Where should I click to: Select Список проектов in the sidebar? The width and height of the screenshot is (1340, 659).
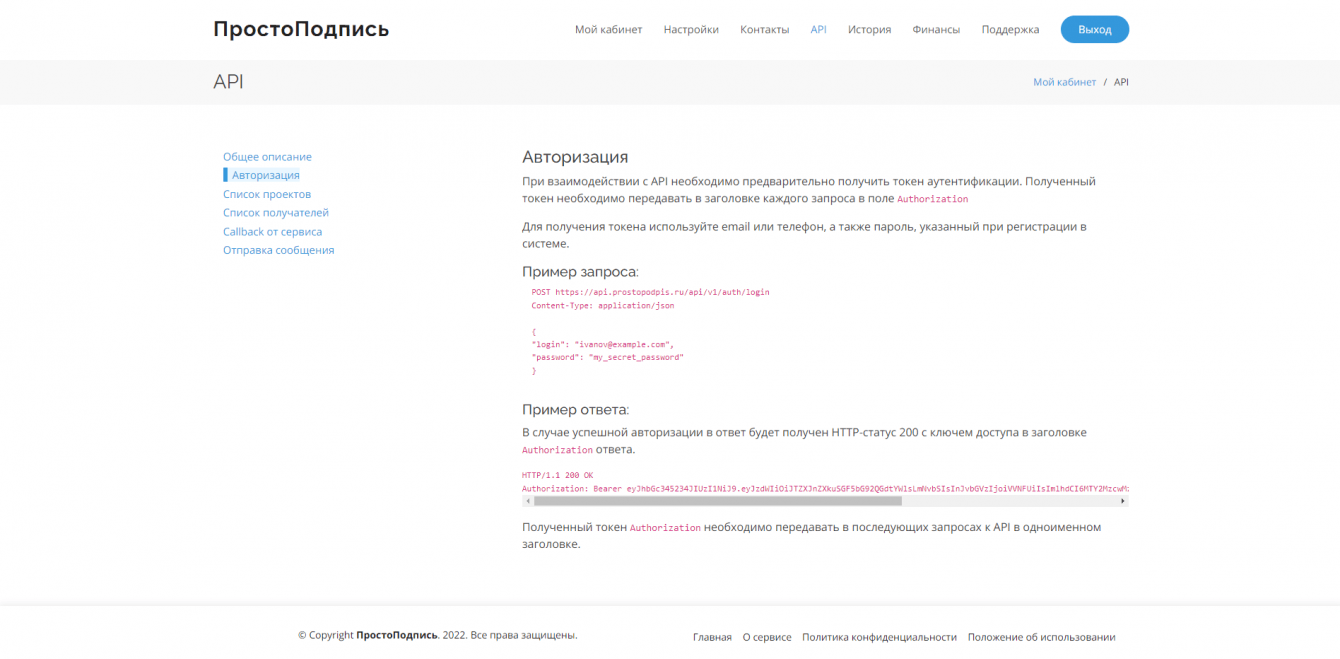coord(267,194)
